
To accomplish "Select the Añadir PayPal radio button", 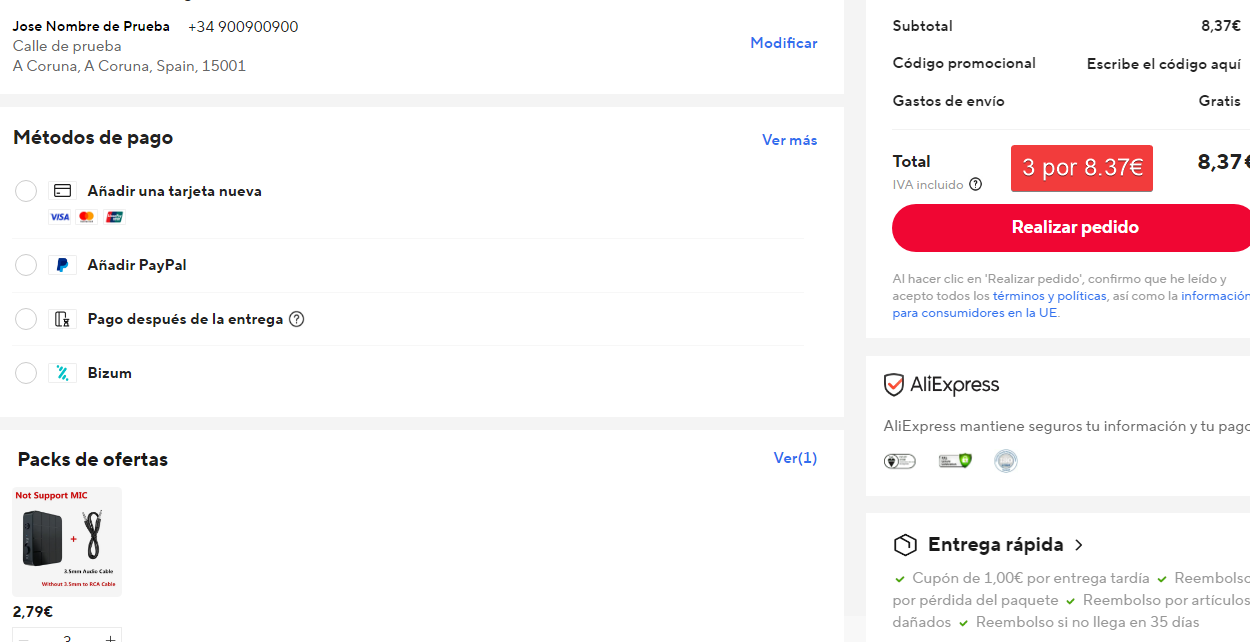I will point(26,265).
